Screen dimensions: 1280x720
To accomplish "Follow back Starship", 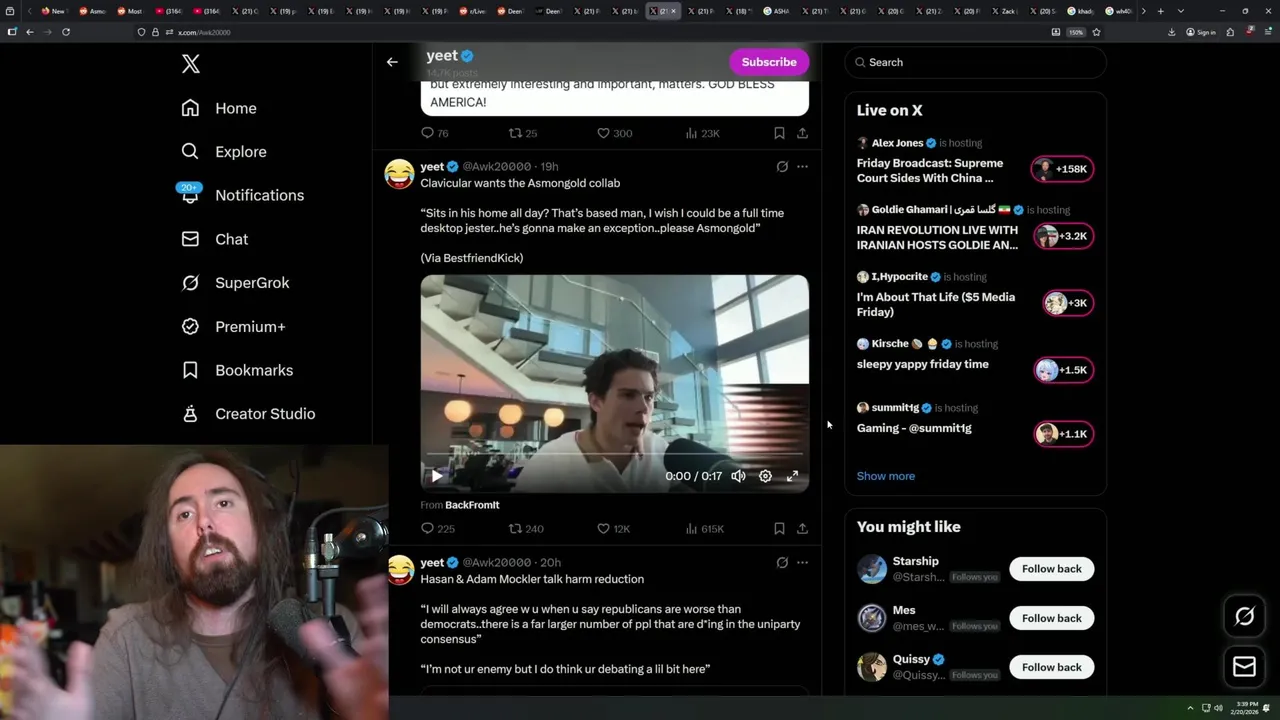I will click(1051, 569).
